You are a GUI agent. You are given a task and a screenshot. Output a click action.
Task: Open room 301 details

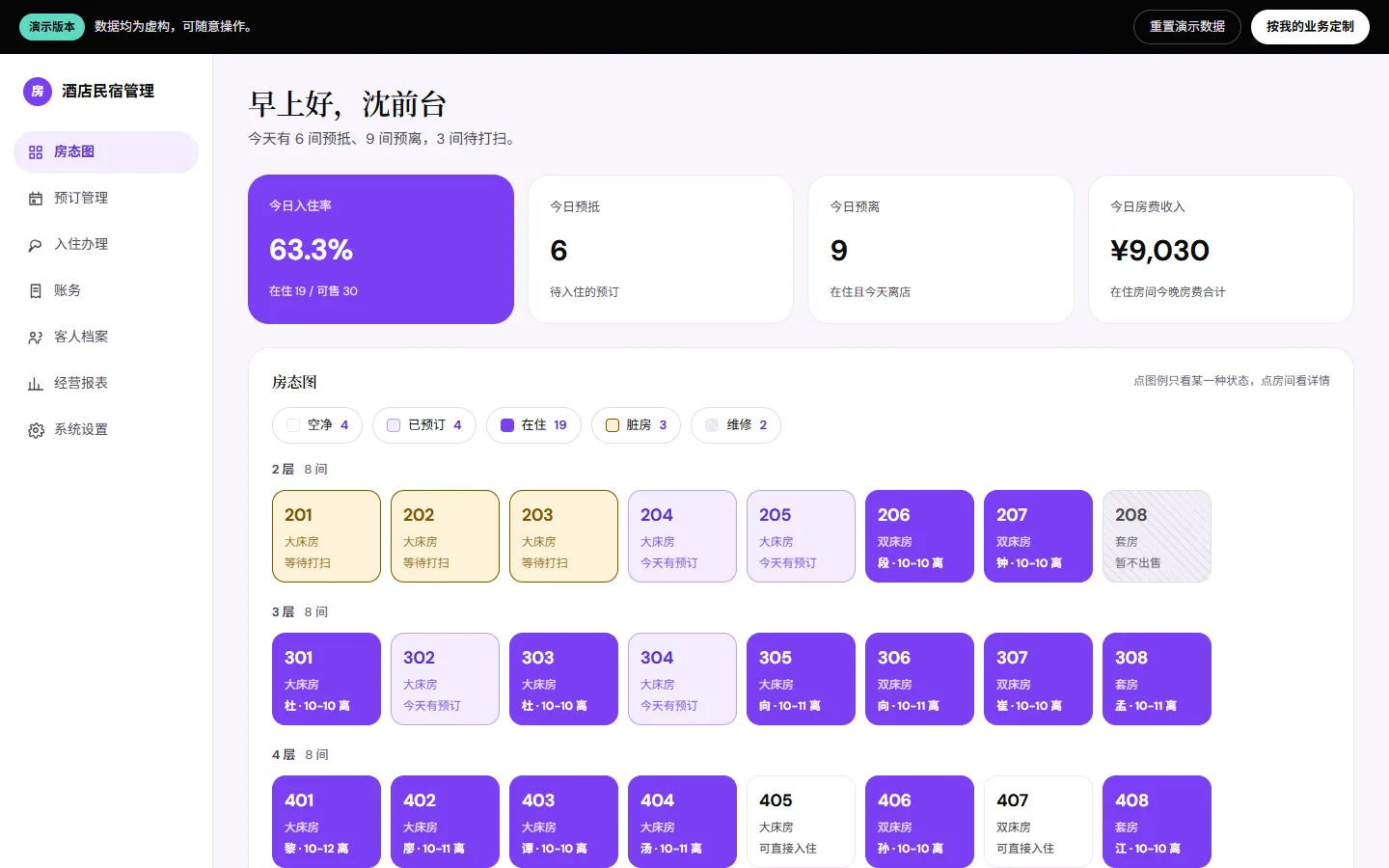(326, 679)
